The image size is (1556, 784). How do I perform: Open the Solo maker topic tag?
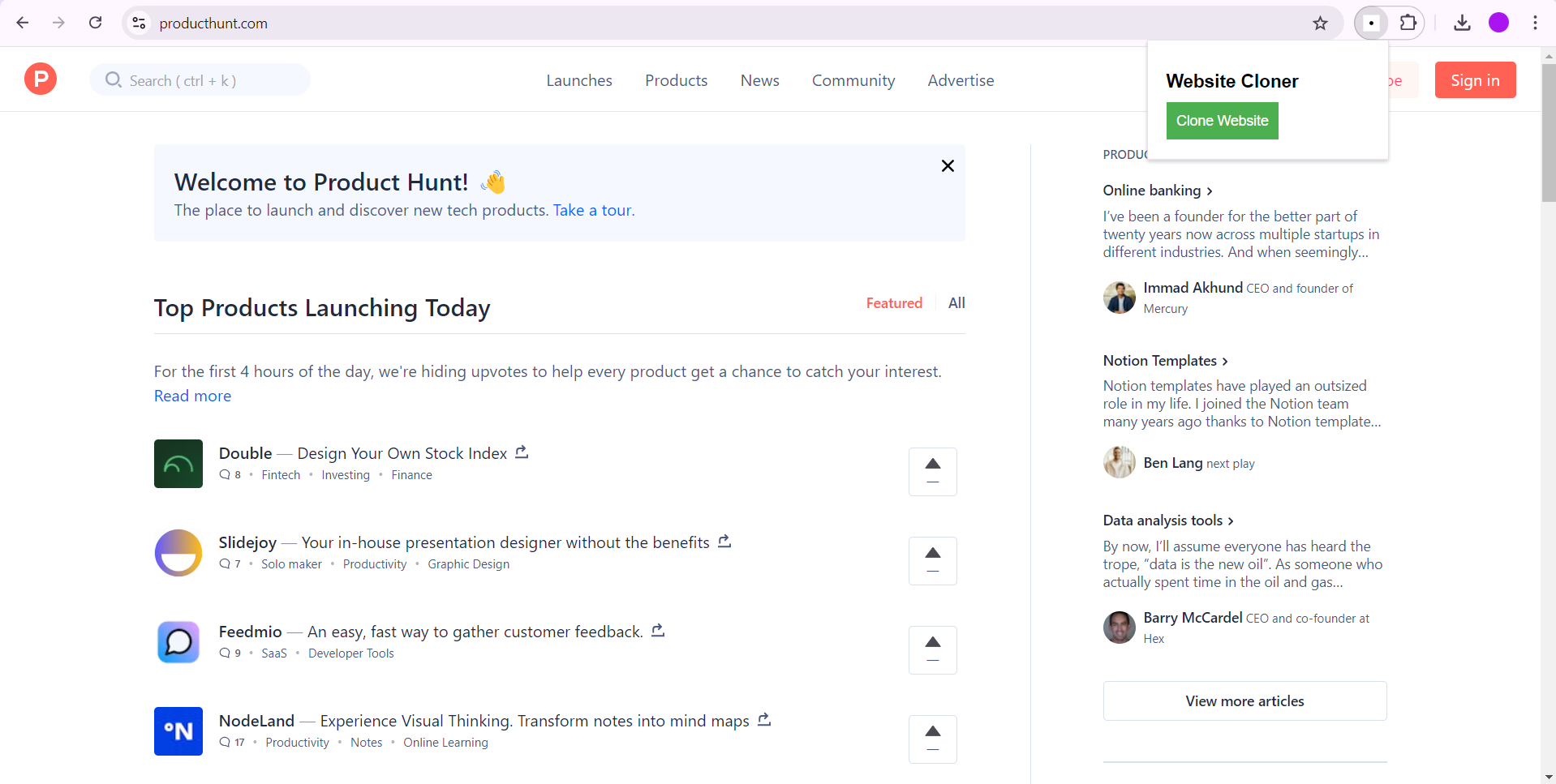291,564
